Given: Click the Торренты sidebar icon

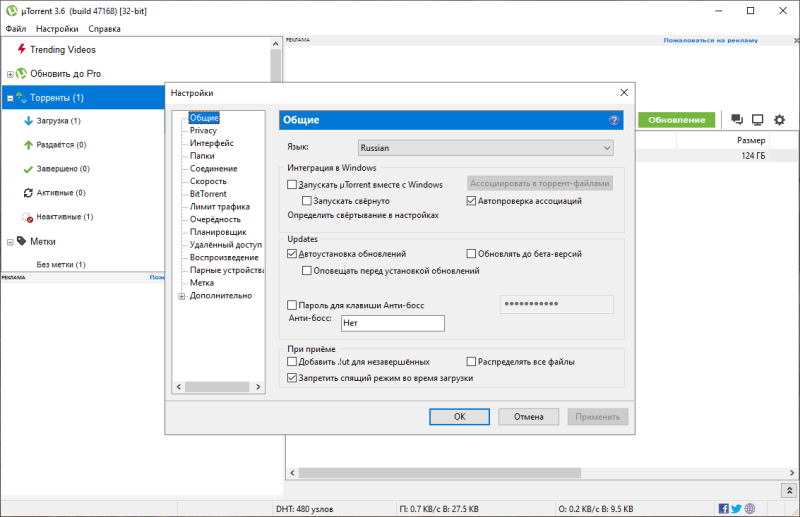Looking at the screenshot, I should pos(21,97).
